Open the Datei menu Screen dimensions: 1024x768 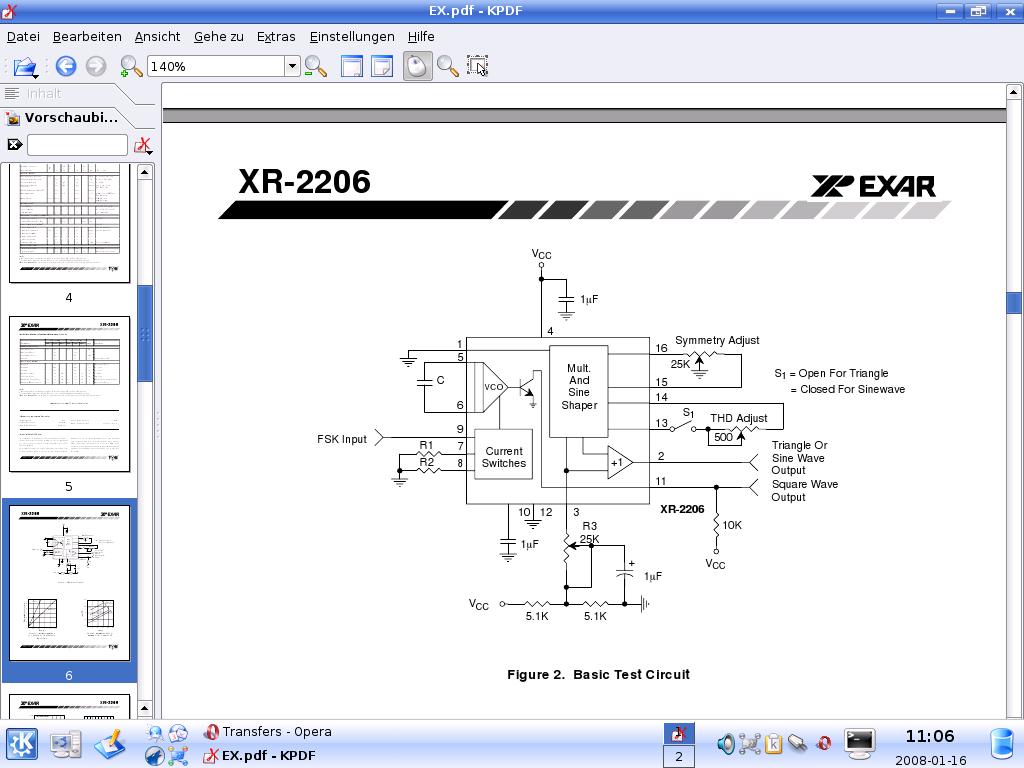tap(23, 37)
